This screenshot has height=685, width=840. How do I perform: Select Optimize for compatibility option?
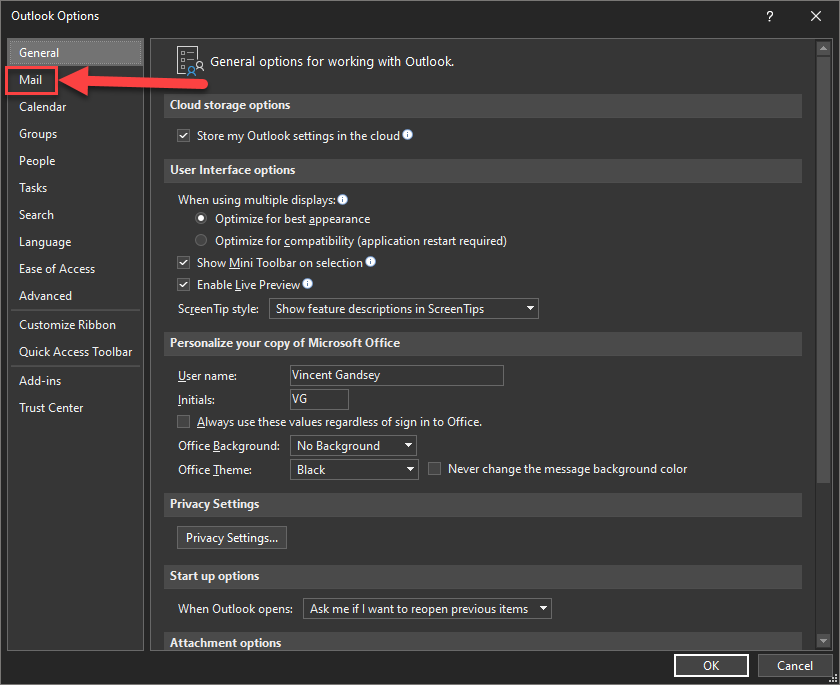click(x=201, y=240)
